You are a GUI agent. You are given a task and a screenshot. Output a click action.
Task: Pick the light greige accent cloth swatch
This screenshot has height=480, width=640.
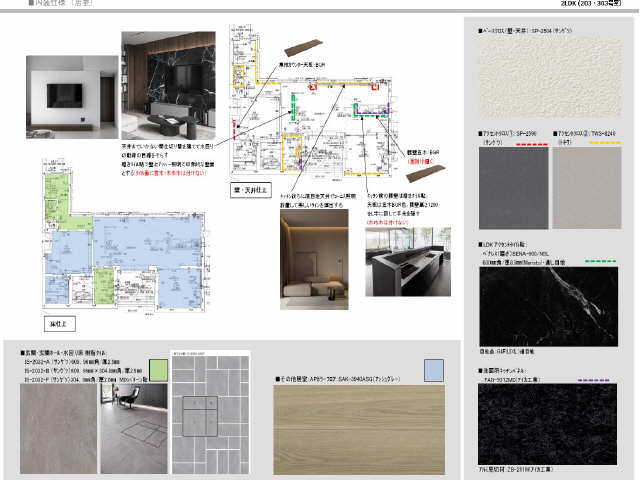click(587, 188)
